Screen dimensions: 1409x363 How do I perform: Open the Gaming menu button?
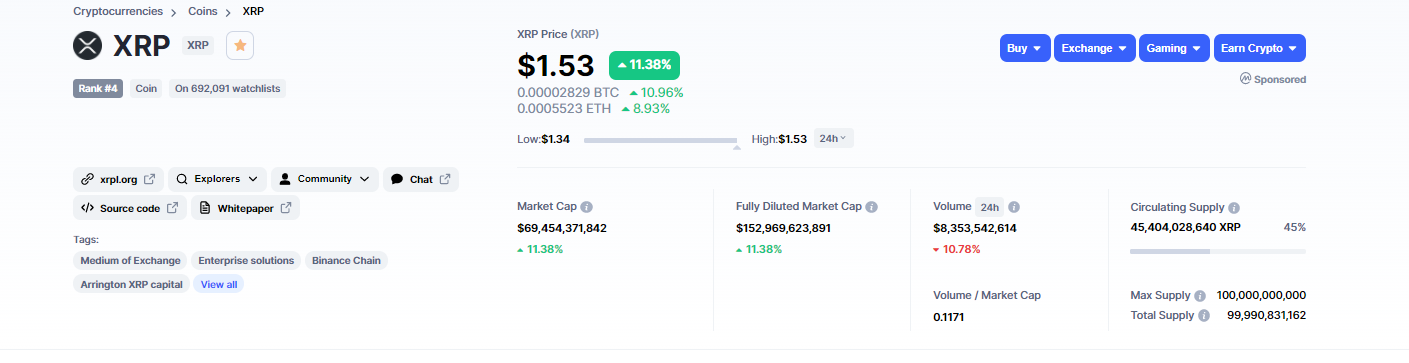coord(1174,48)
